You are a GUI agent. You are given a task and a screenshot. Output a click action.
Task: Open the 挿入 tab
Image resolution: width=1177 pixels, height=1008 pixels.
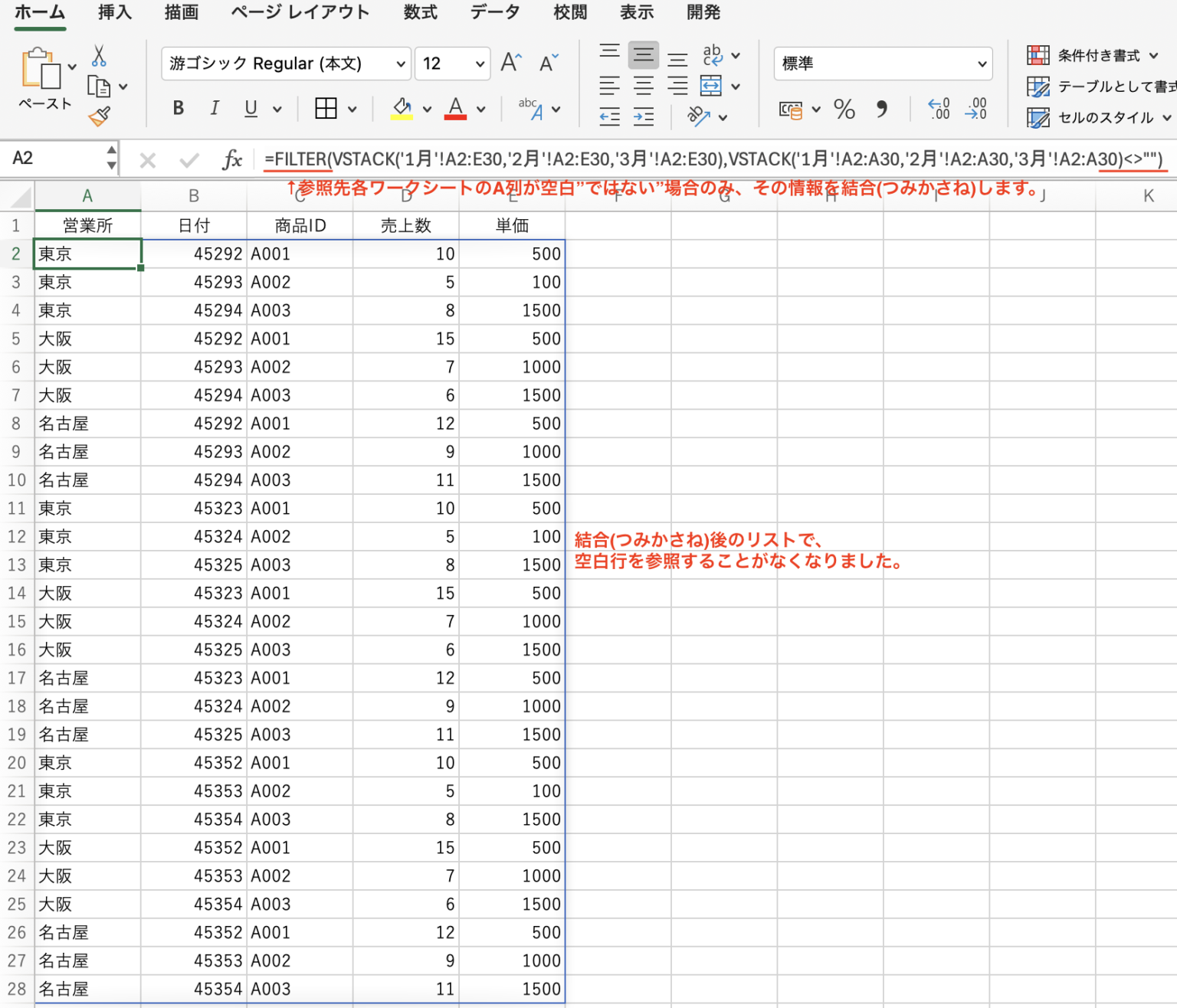pyautogui.click(x=115, y=12)
